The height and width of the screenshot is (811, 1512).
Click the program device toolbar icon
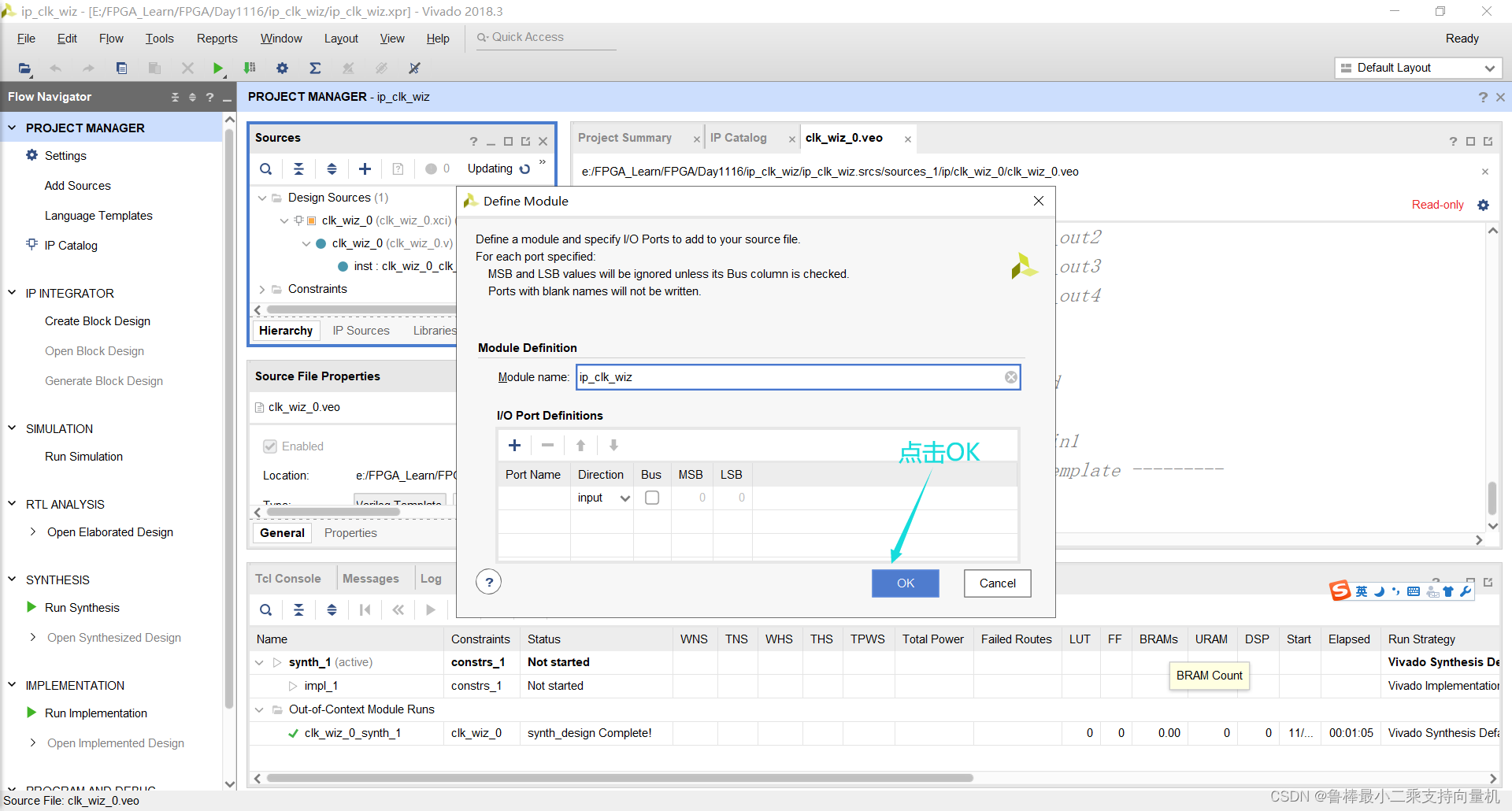(250, 69)
